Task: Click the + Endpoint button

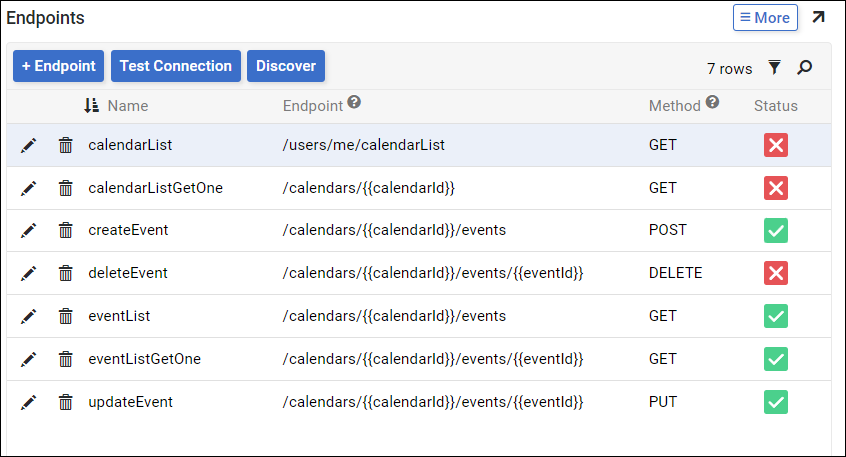Action: tap(58, 66)
